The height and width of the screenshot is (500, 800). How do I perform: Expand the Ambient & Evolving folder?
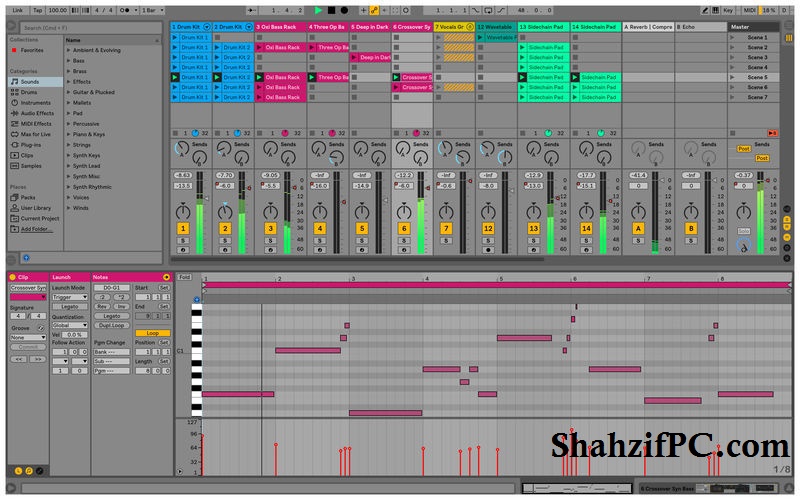point(68,50)
